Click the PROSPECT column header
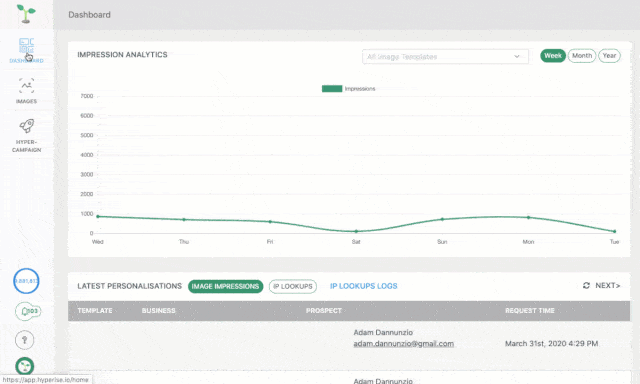640x384 pixels. pyautogui.click(x=324, y=311)
